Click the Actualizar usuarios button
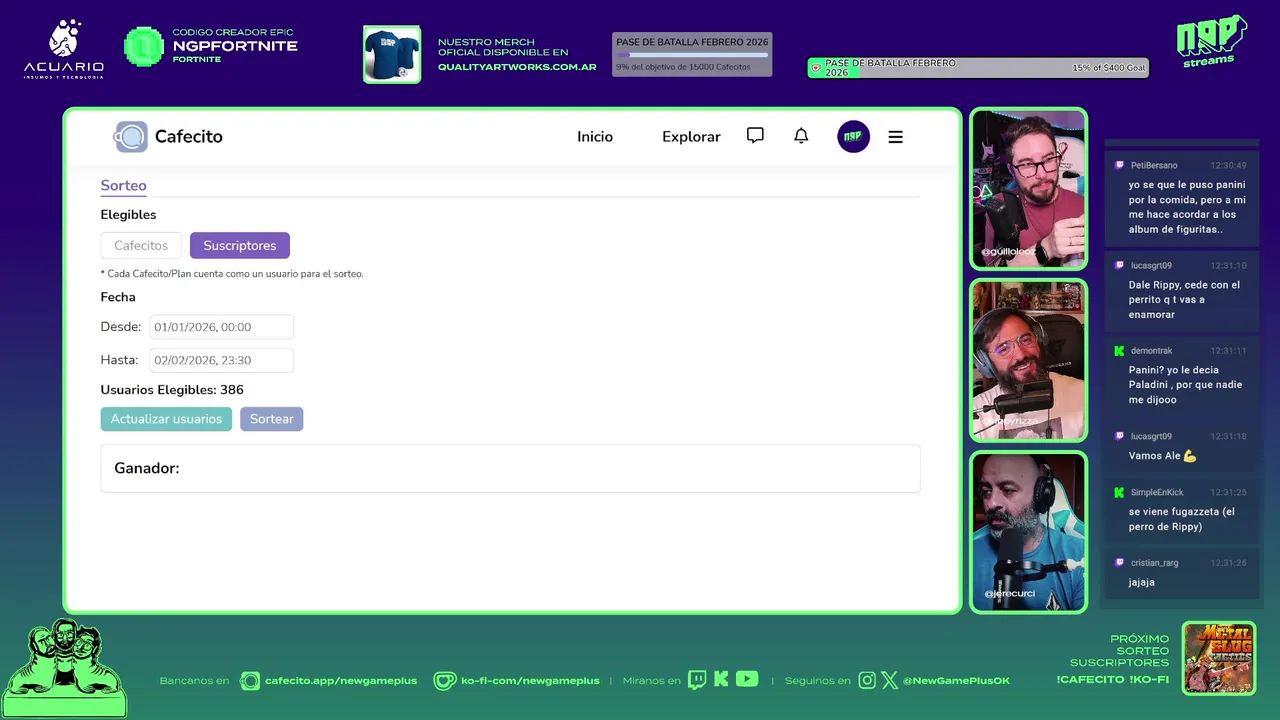The image size is (1280, 720). (166, 419)
